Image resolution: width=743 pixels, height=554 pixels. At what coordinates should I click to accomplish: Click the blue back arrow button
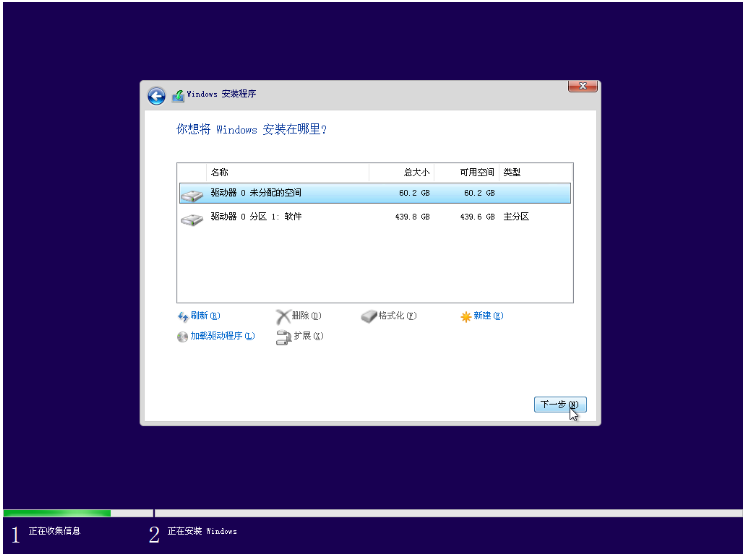point(156,96)
